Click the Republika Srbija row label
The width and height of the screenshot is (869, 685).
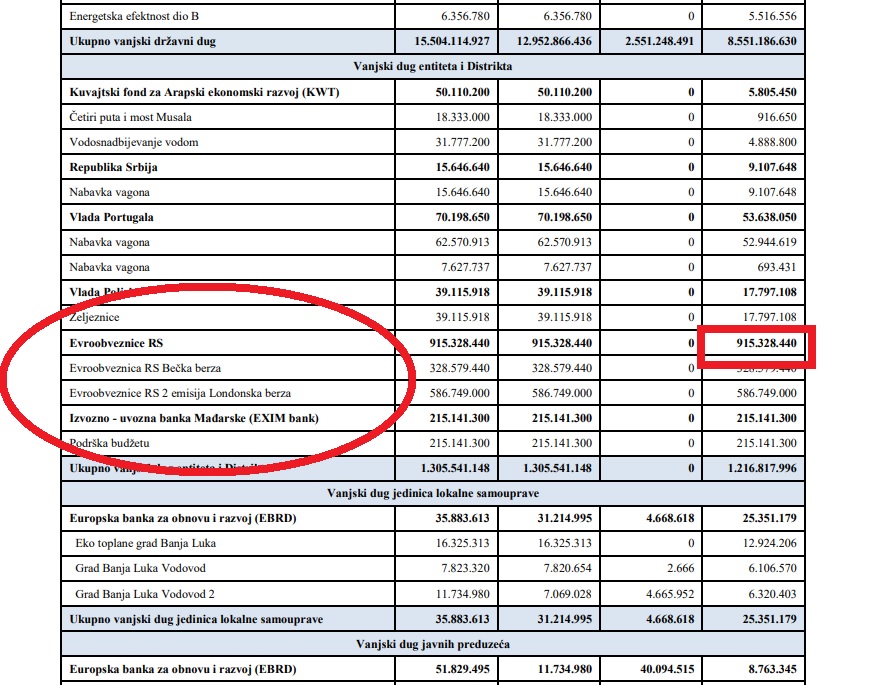(x=113, y=167)
